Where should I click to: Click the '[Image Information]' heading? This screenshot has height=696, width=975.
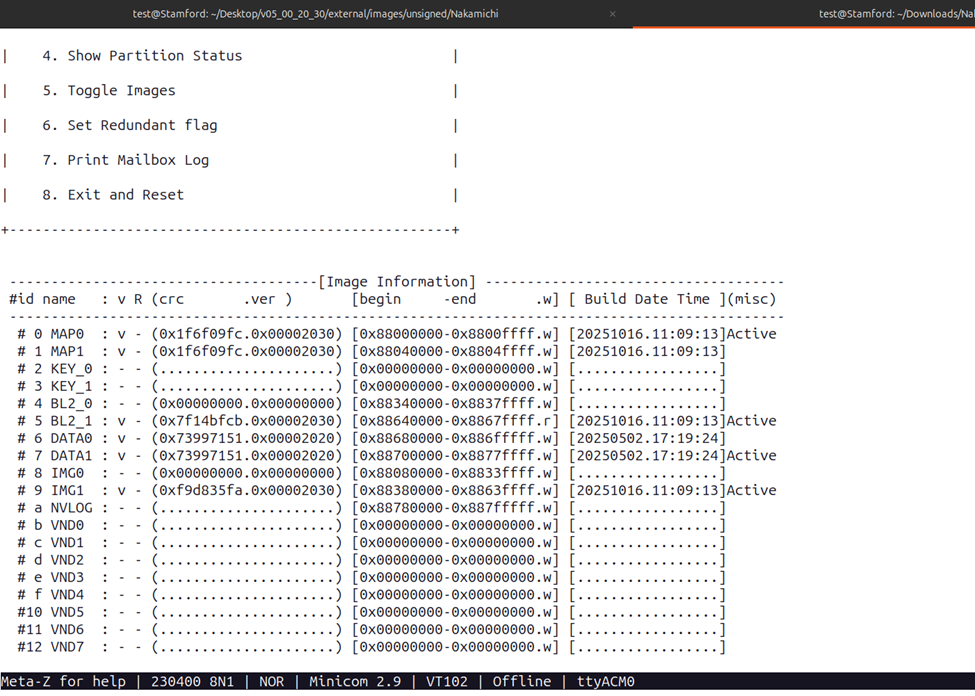pyautogui.click(x=397, y=282)
